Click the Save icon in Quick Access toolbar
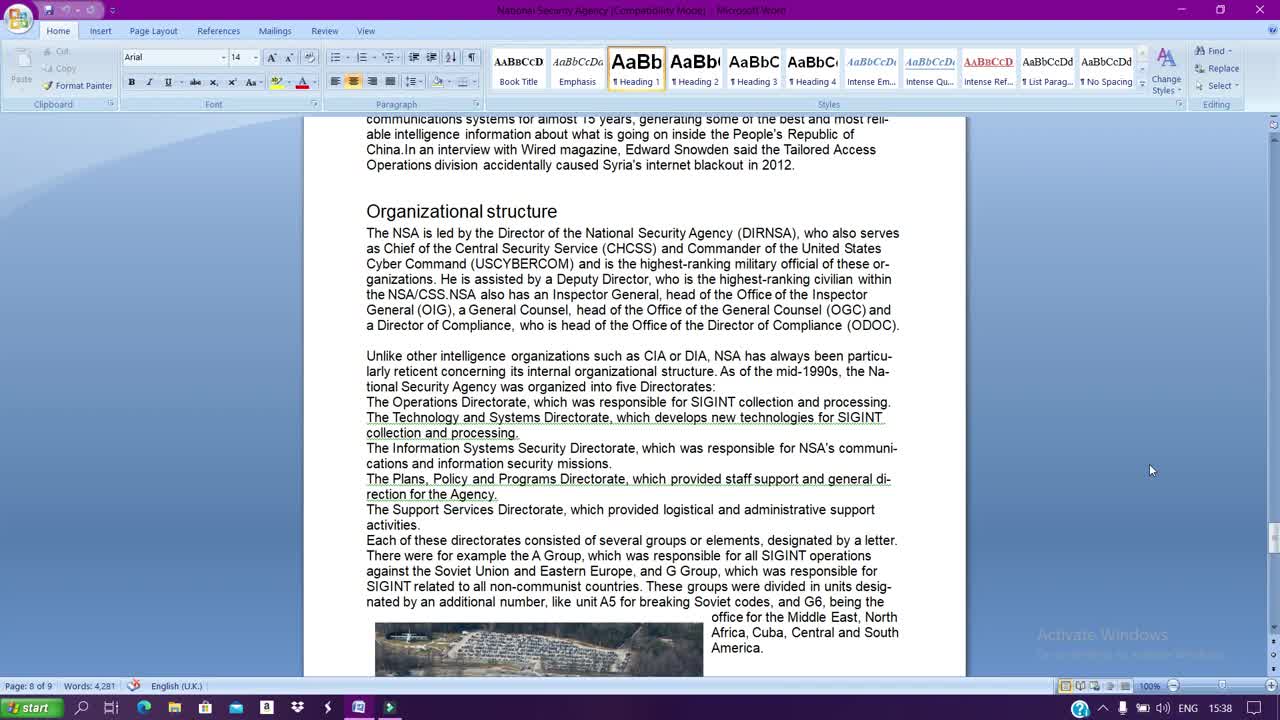 47,10
